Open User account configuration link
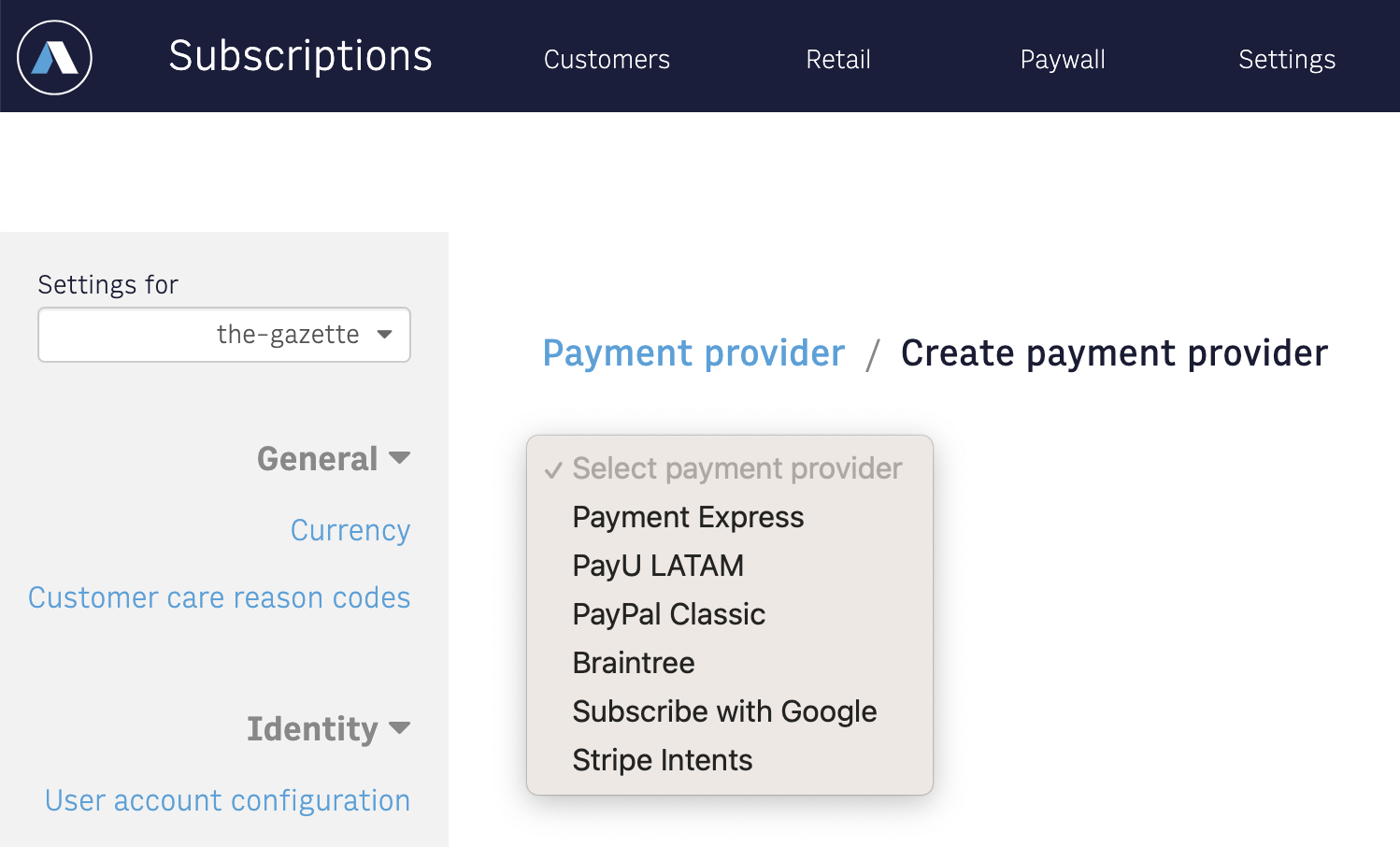 [x=228, y=800]
